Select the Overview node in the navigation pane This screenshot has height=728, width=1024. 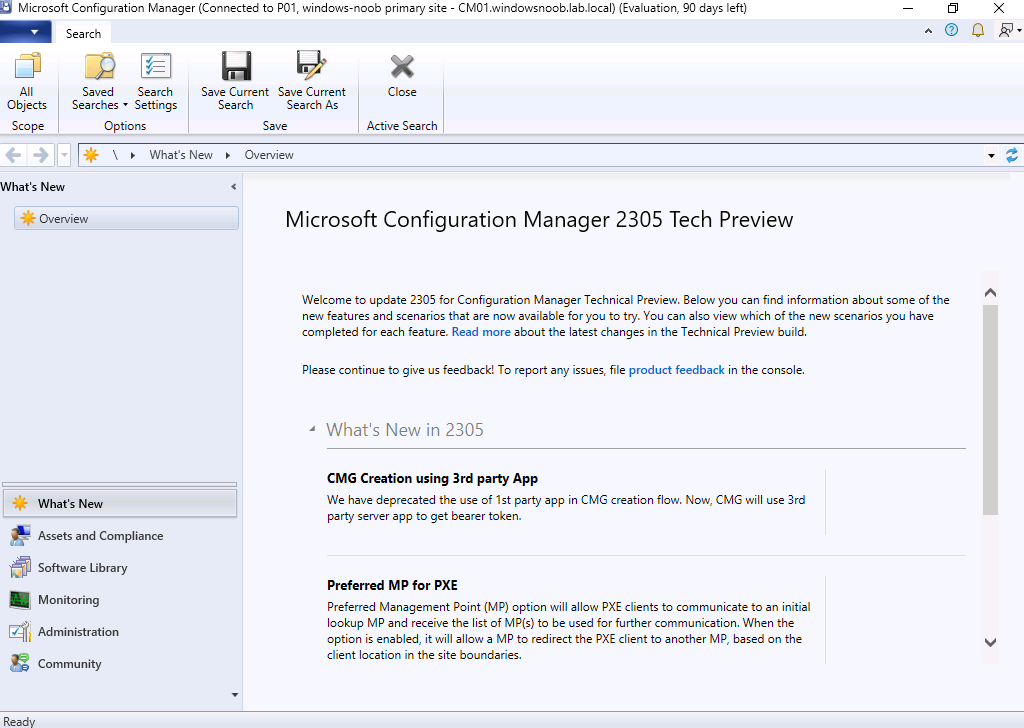[x=126, y=219]
